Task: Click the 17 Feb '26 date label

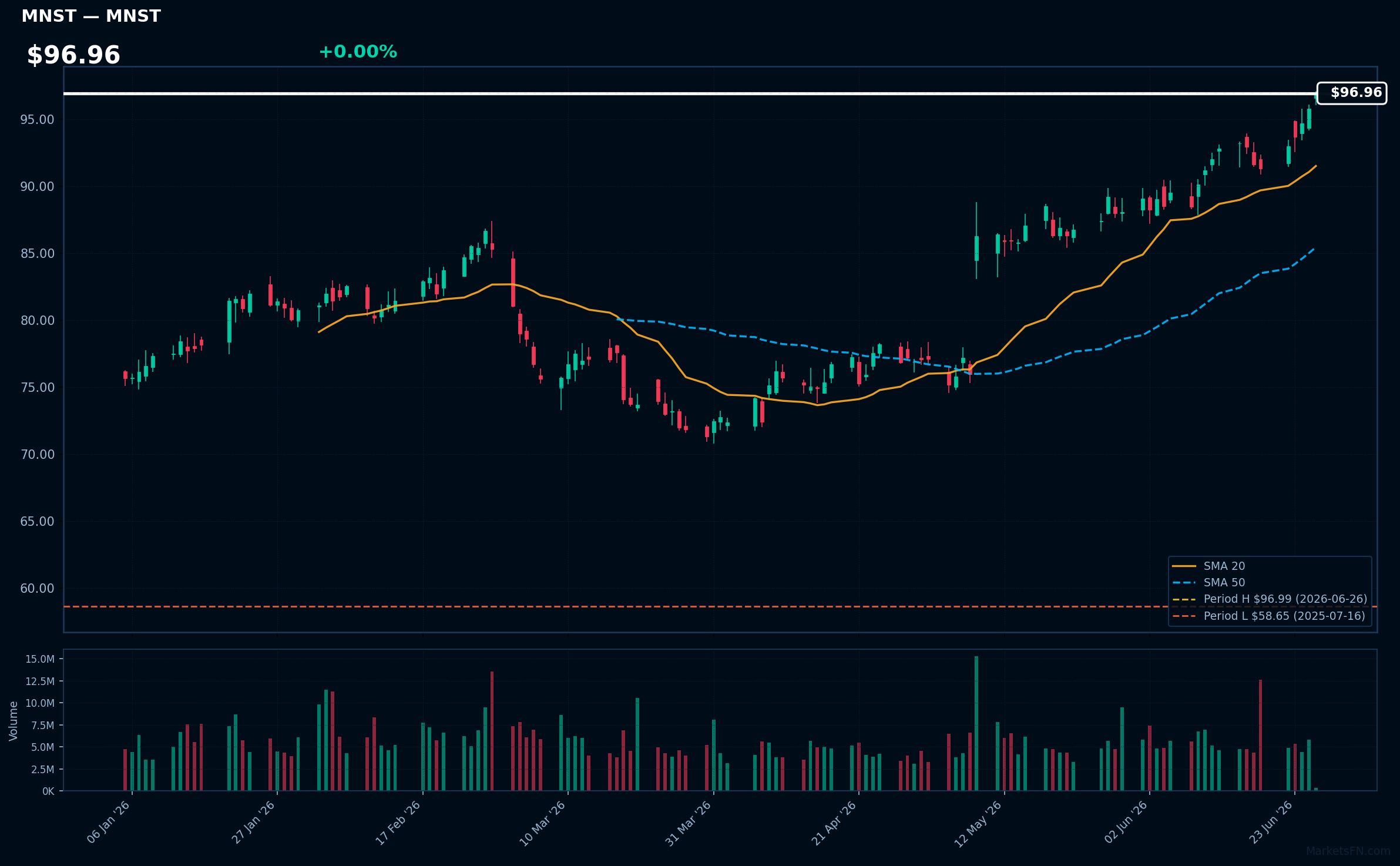Action: [x=398, y=822]
